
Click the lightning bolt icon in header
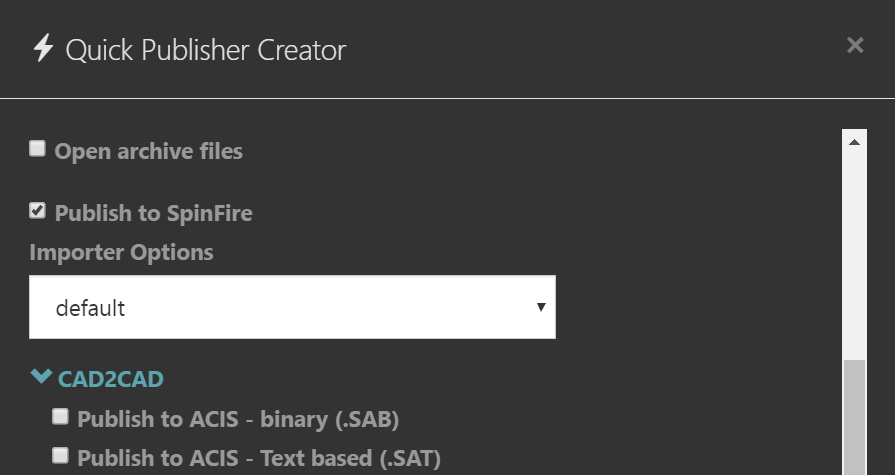(x=43, y=48)
